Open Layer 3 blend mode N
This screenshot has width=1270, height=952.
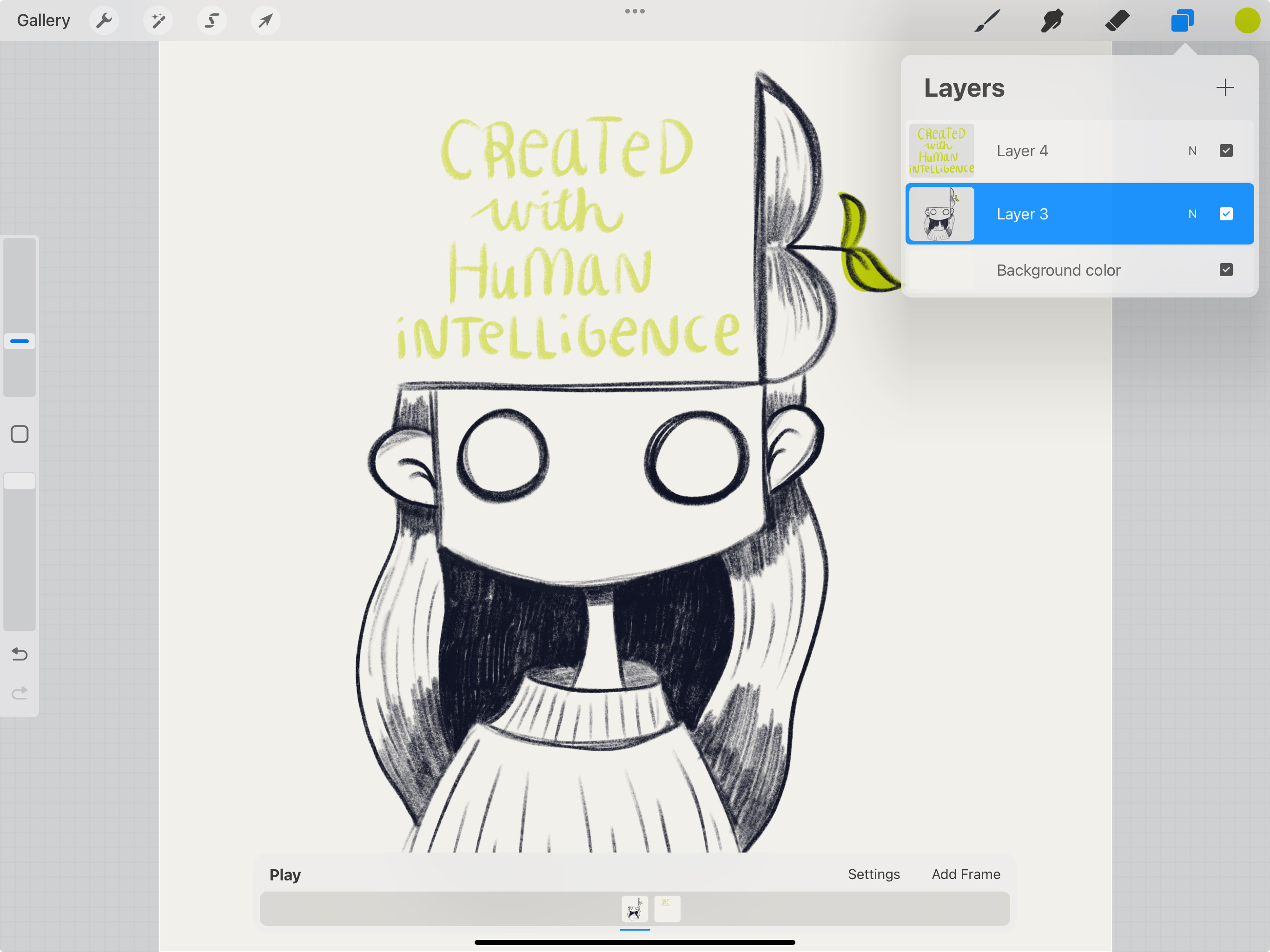tap(1192, 214)
